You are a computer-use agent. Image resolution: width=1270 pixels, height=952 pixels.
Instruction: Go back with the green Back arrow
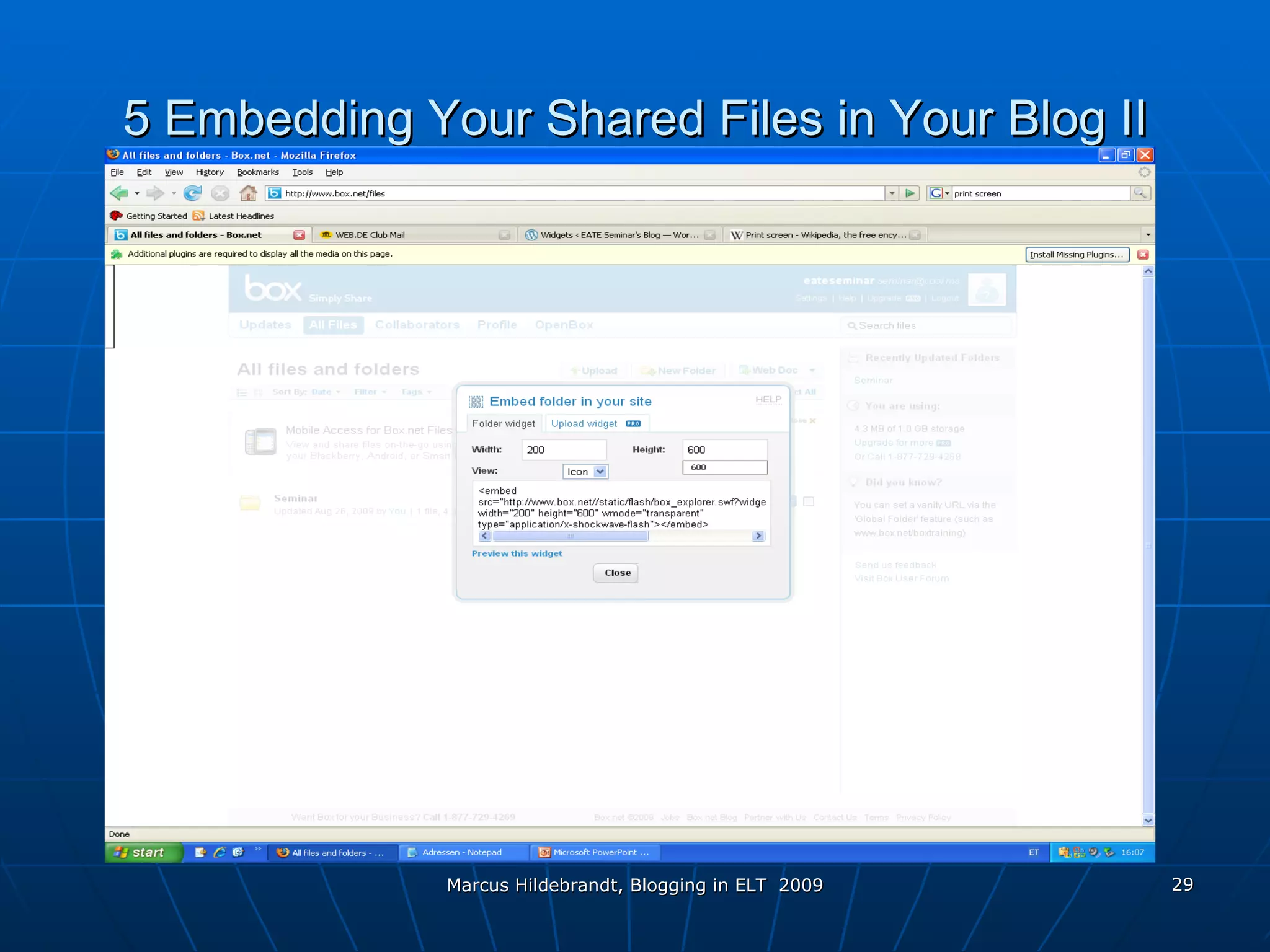[x=119, y=193]
